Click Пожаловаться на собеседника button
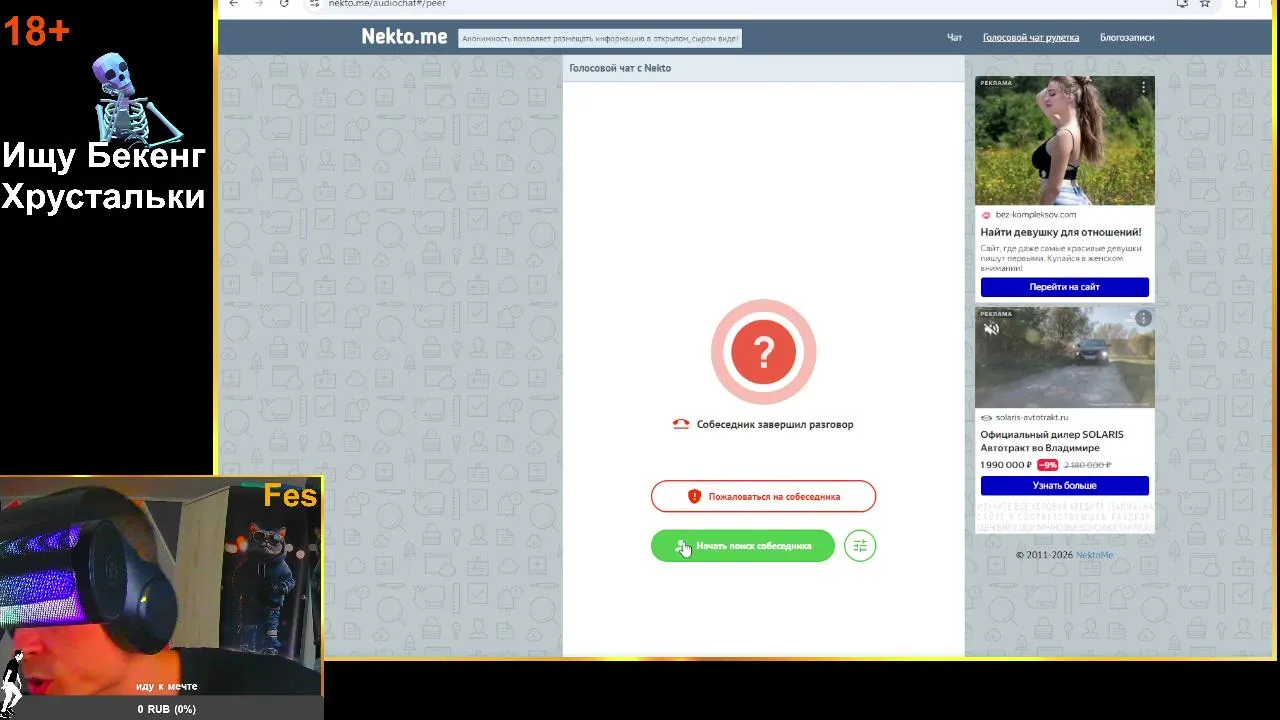The width and height of the screenshot is (1280, 720). (x=763, y=496)
